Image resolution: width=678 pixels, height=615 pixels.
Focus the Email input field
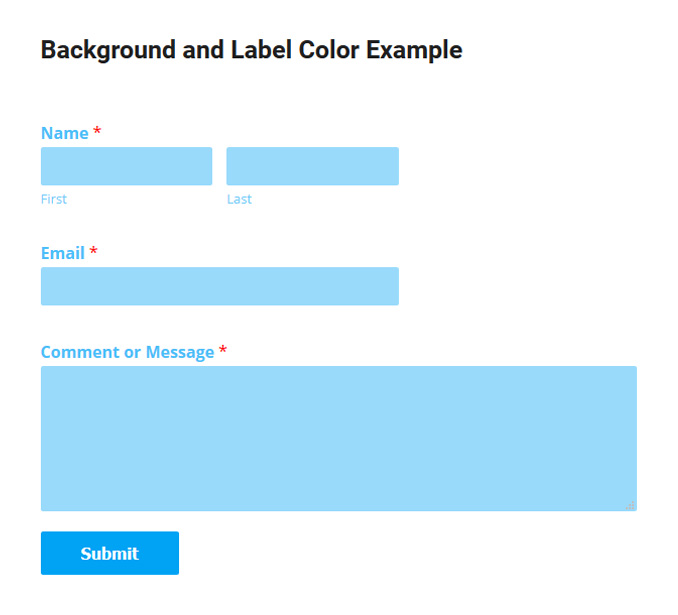click(219, 286)
